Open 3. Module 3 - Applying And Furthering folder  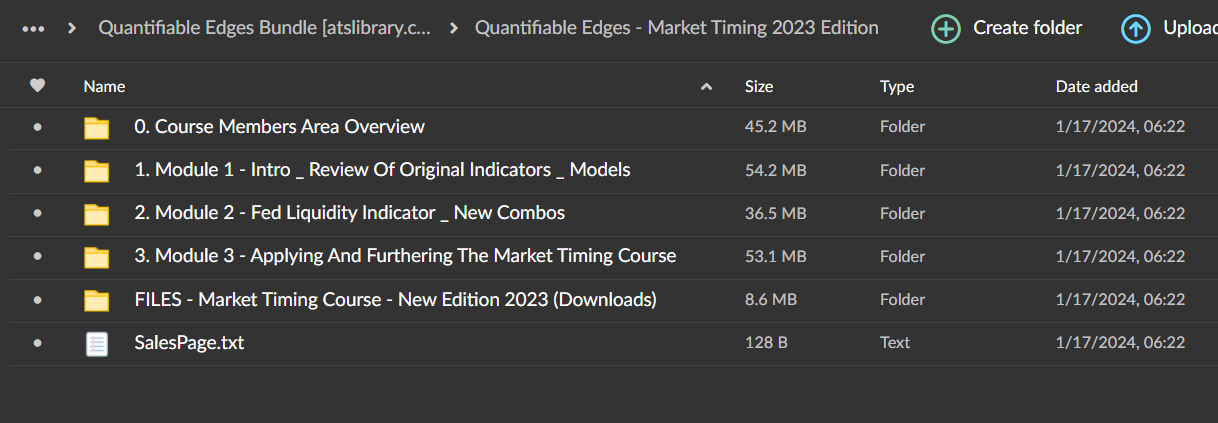405,256
